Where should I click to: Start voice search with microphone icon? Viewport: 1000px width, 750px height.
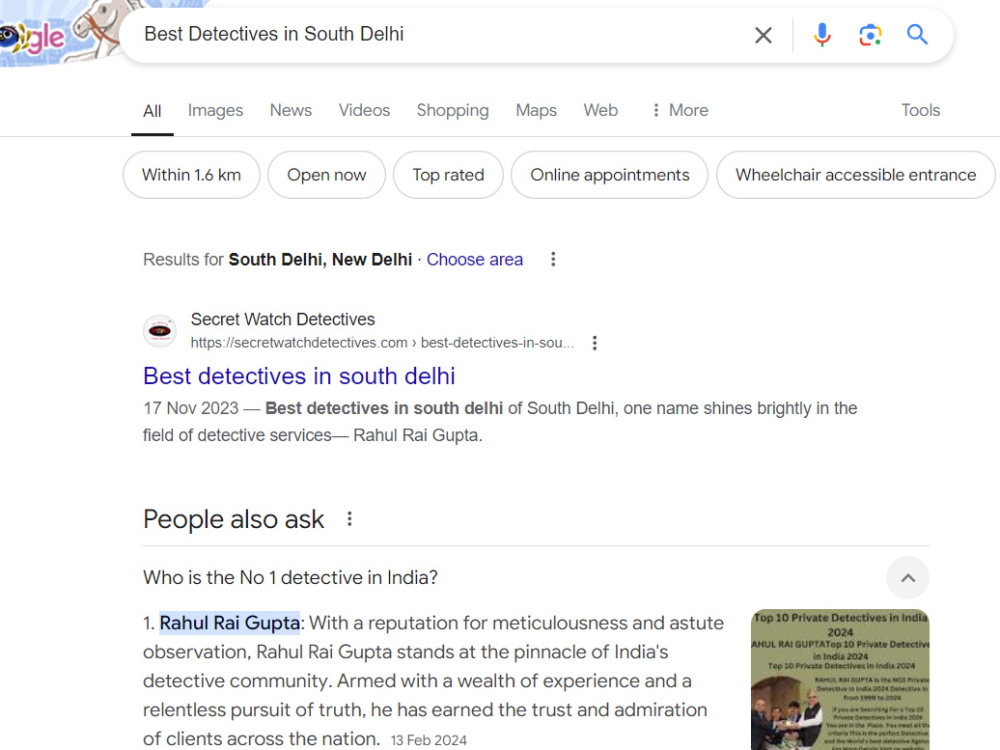coord(822,34)
